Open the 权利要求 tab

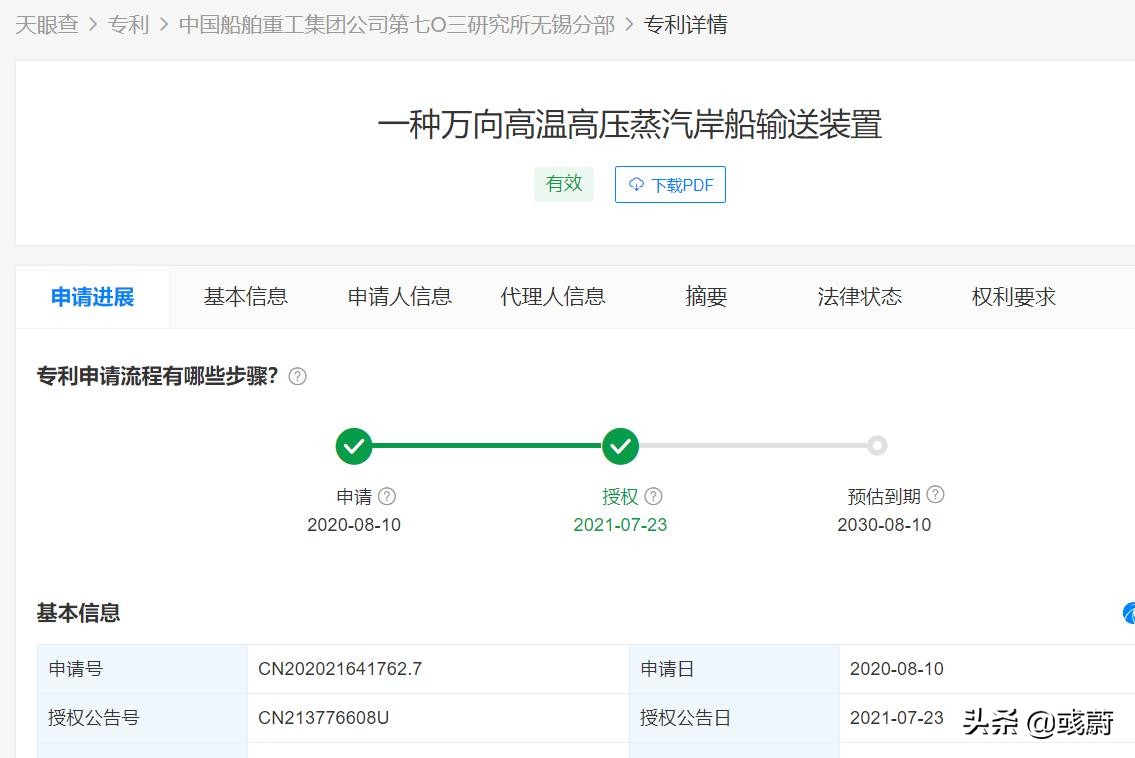1013,297
